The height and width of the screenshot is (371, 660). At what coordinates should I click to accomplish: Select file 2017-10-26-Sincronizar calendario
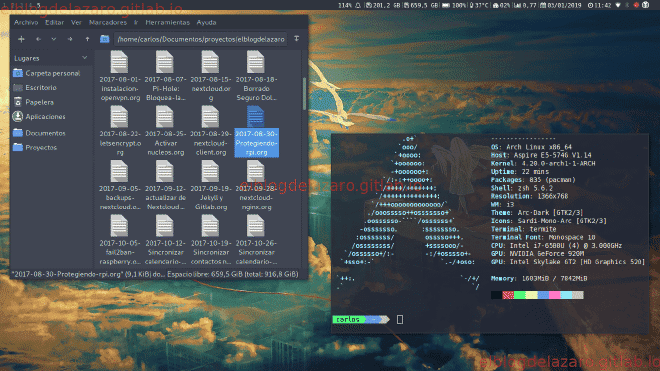[256, 240]
